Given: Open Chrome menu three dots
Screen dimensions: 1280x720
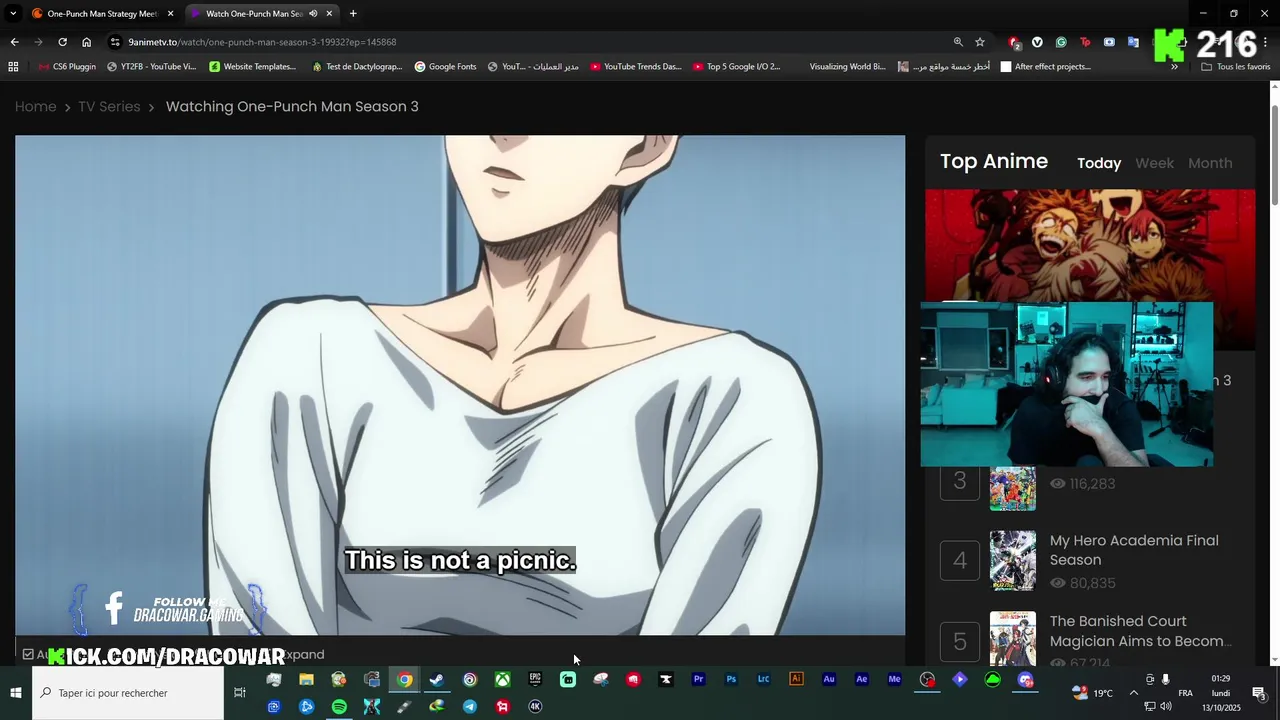Looking at the screenshot, I should coord(1265,42).
